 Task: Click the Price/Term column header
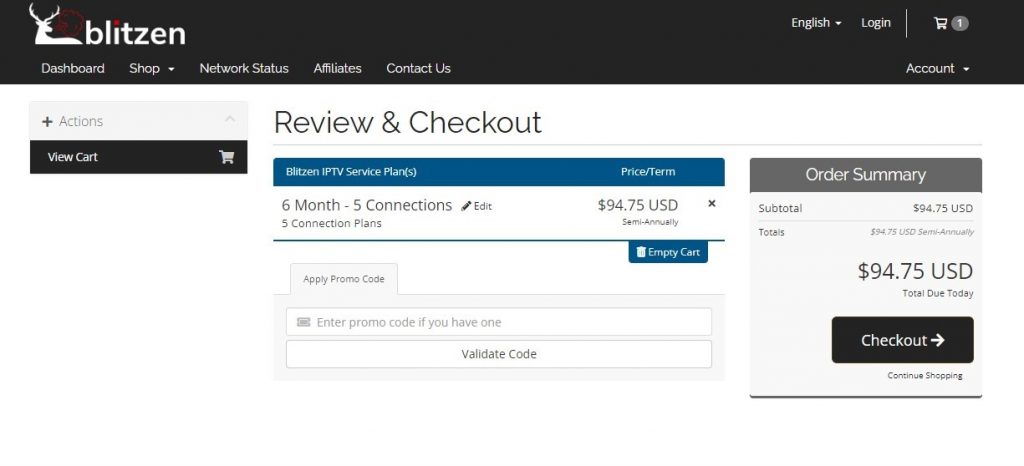(x=648, y=172)
